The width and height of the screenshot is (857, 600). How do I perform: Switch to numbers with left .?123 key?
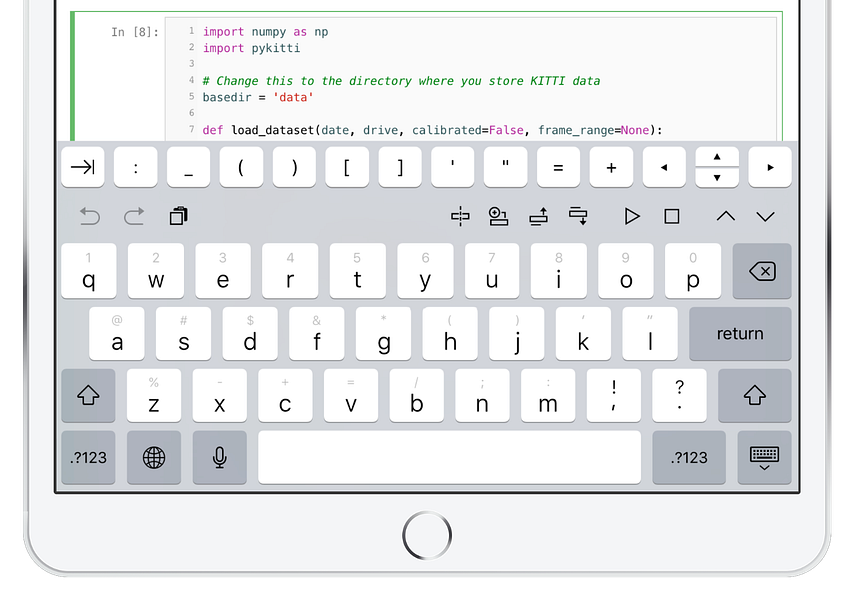pos(88,457)
